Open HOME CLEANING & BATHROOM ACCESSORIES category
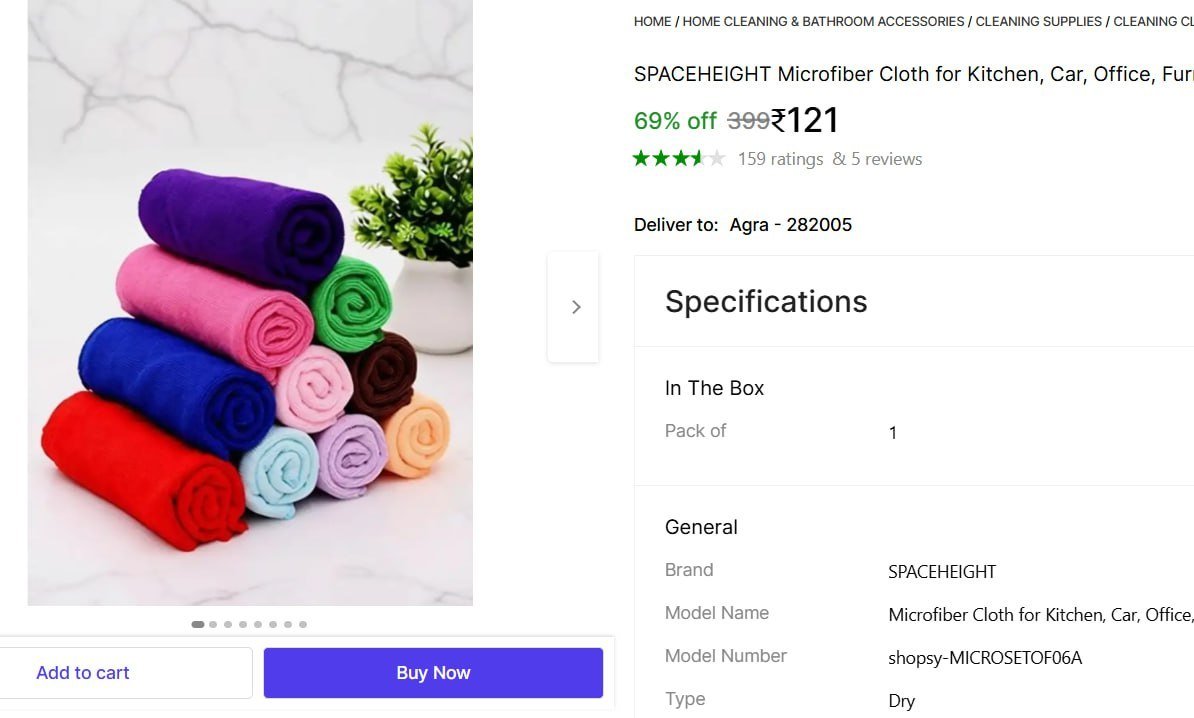The image size is (1194, 718). (822, 21)
